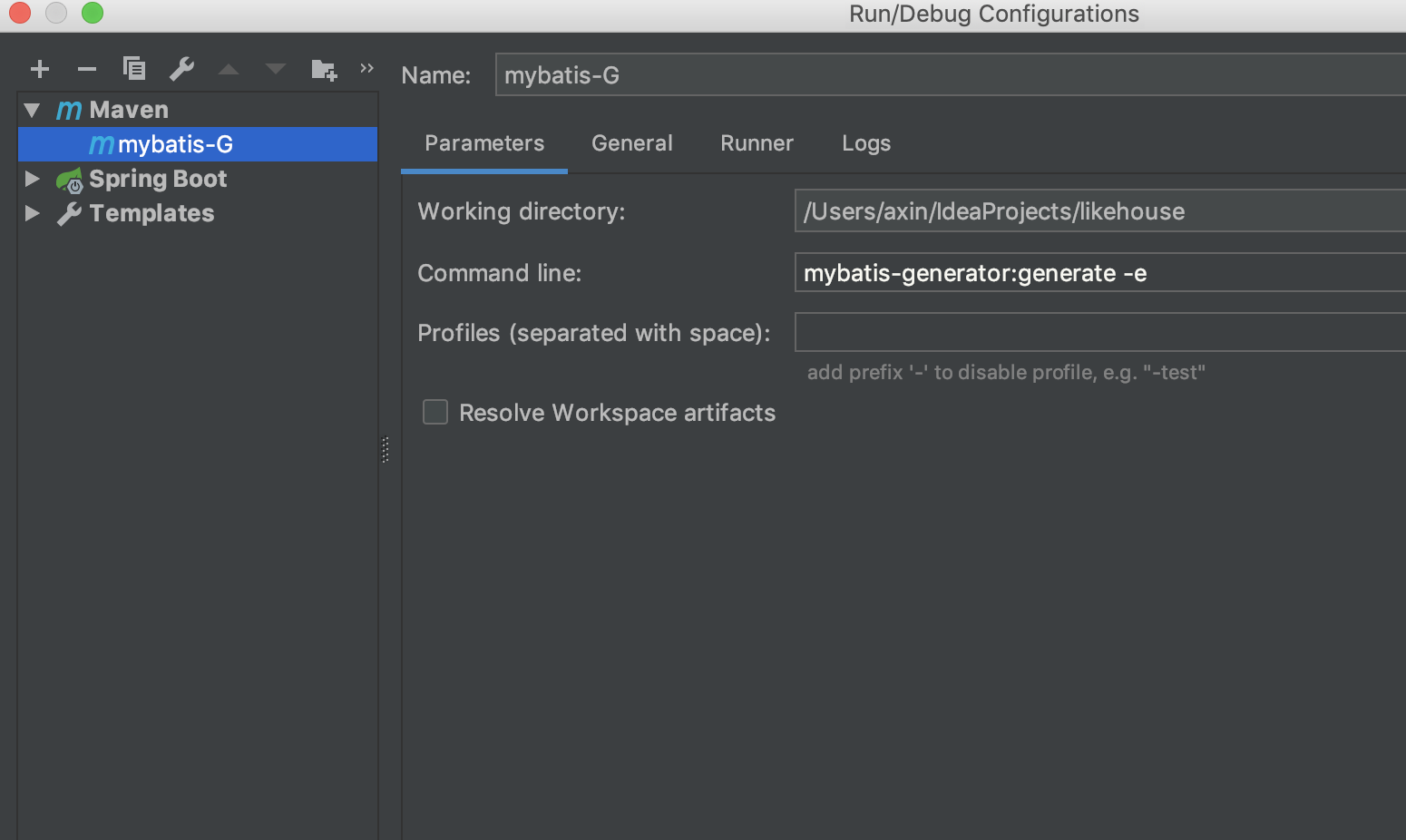Move the configuration up with arrow icon
The height and width of the screenshot is (840, 1406).
(x=229, y=69)
